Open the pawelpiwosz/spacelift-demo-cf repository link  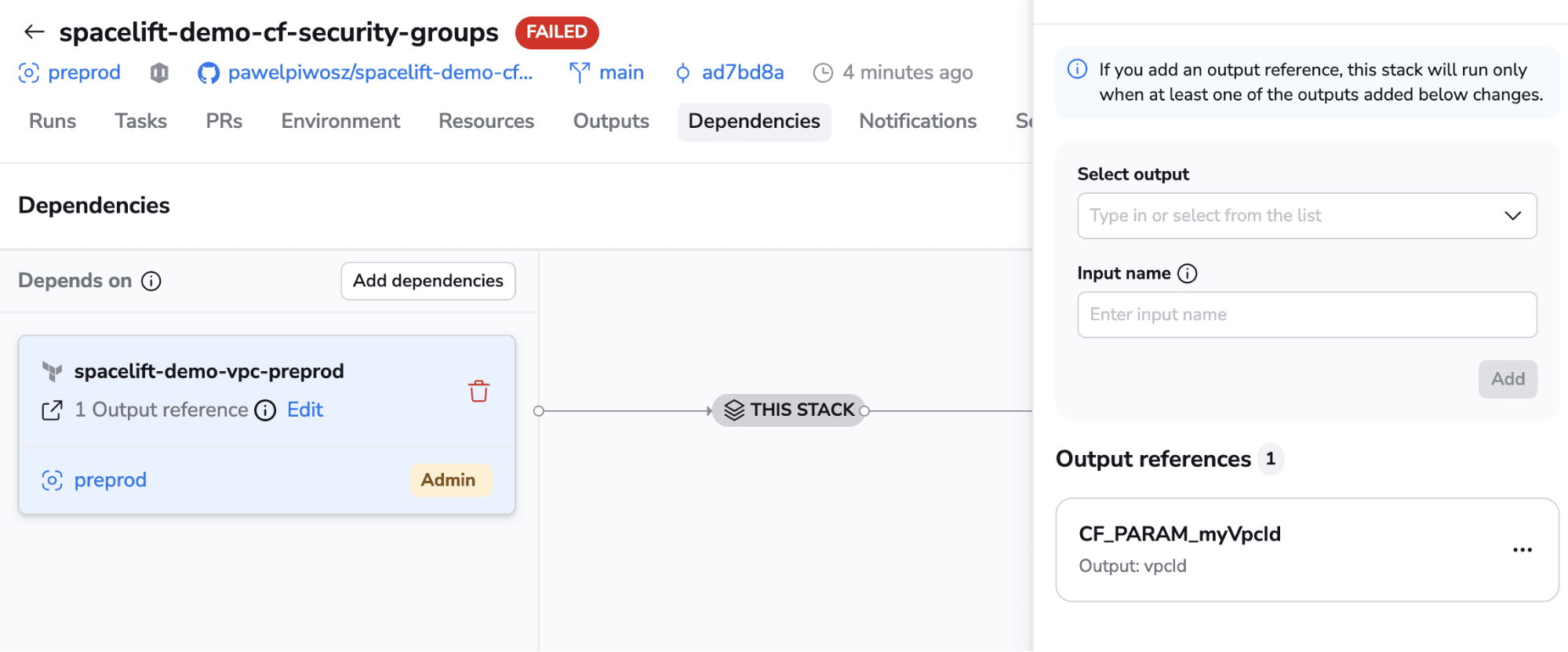(380, 72)
